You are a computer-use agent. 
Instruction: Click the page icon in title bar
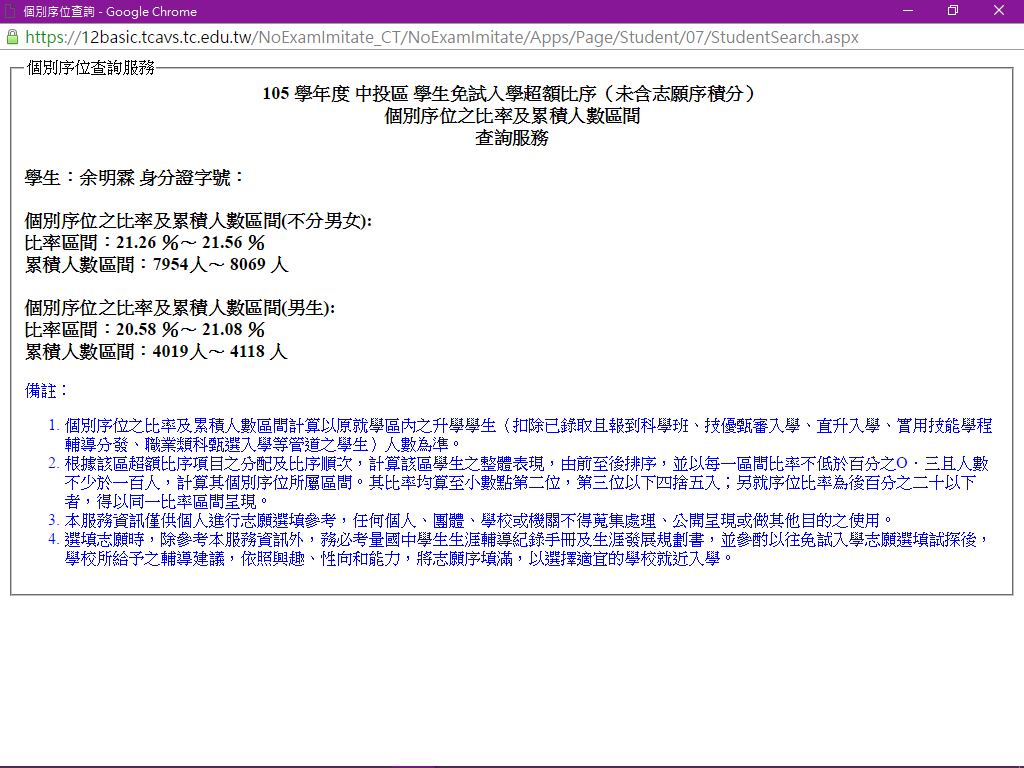tap(11, 11)
